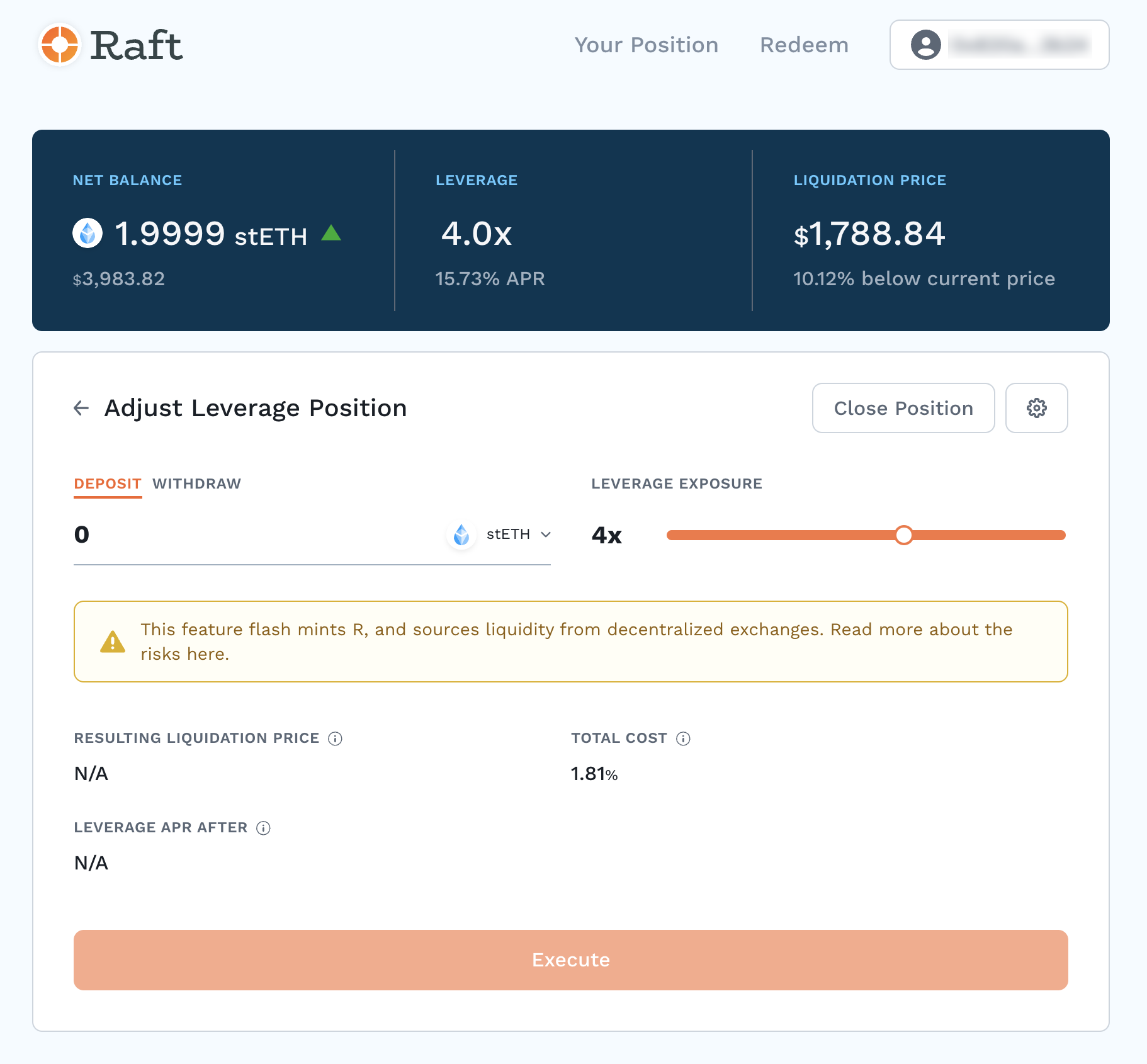Click the stETH icon in Net Balance
Image resolution: width=1147 pixels, height=1064 pixels.
(x=88, y=234)
